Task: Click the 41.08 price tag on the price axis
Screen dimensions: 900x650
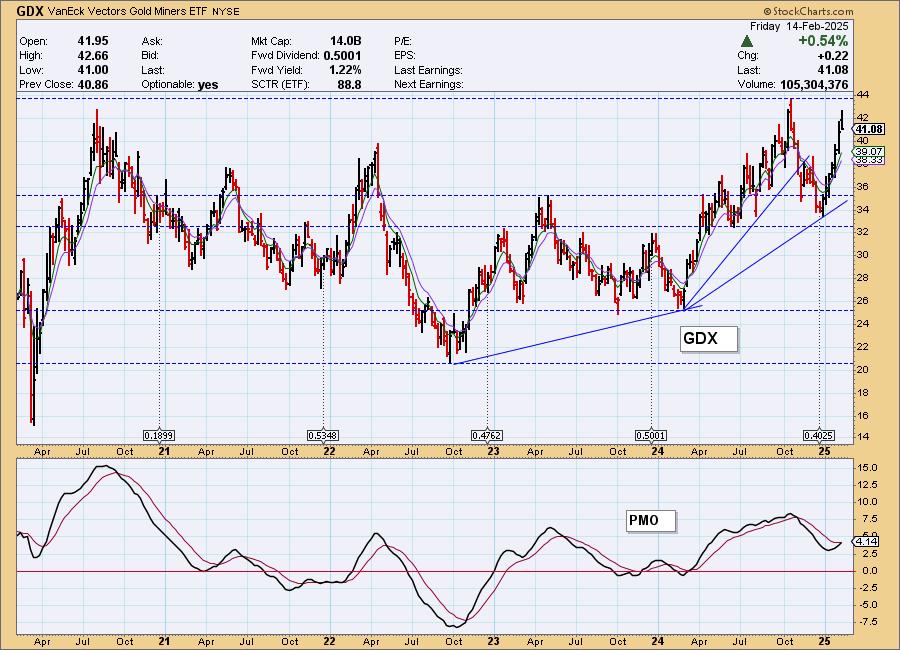Action: point(869,129)
